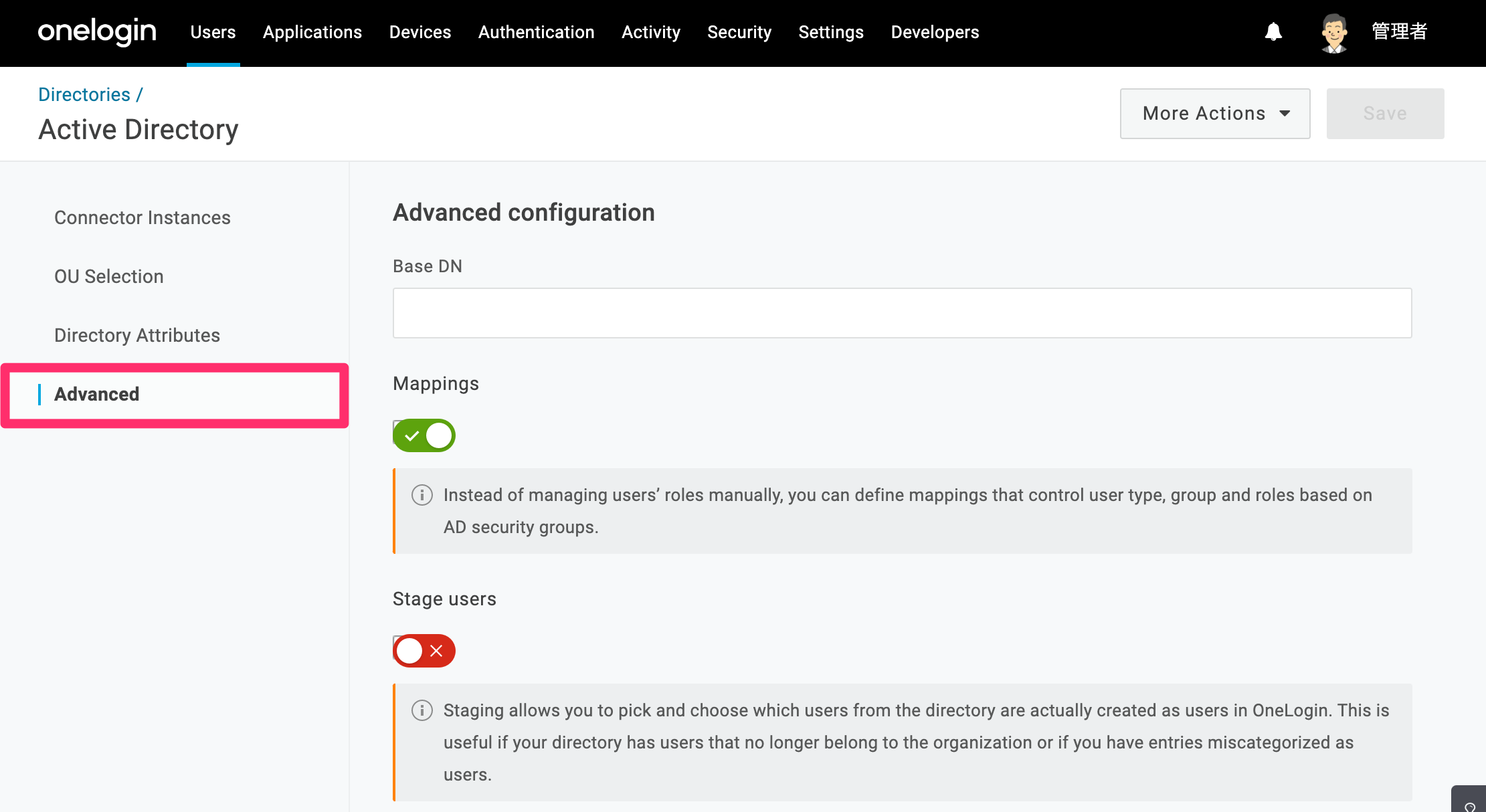Go to OU Selection section
The image size is (1486, 812).
click(109, 277)
